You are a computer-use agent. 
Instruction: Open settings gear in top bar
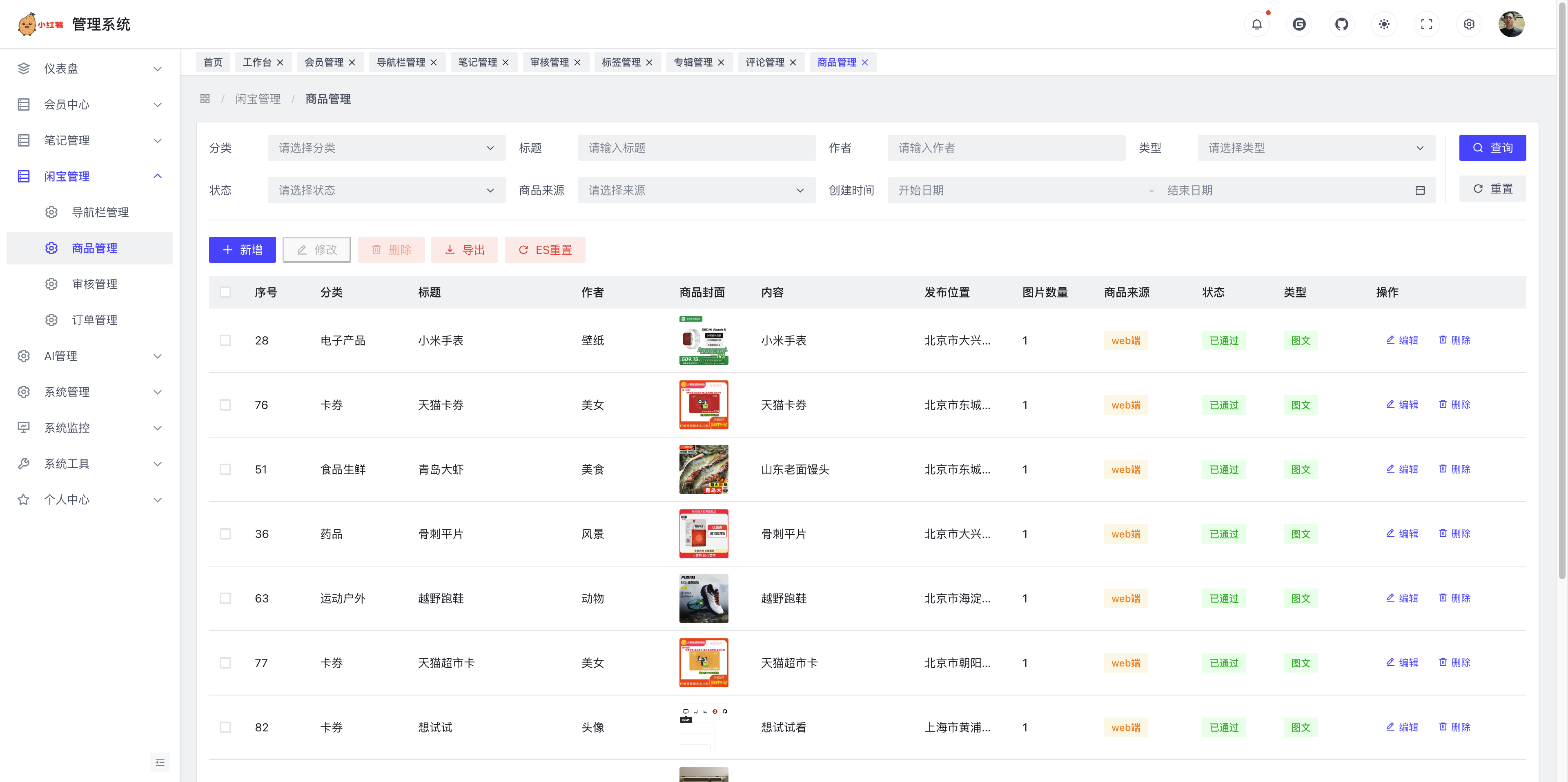click(1469, 24)
